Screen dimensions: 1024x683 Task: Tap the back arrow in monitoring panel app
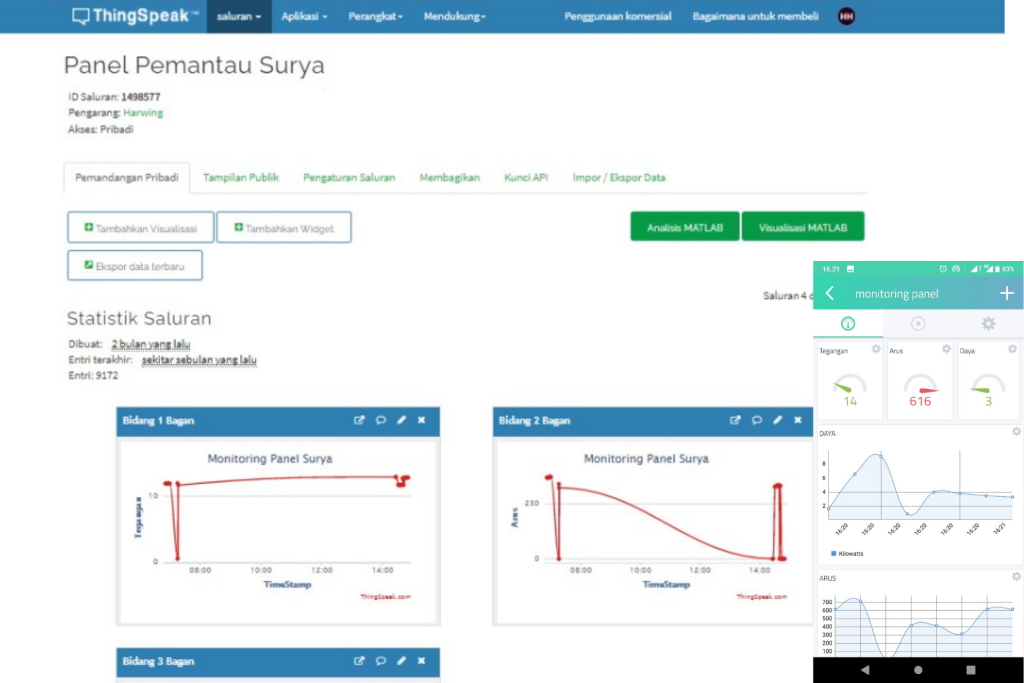[x=831, y=292]
